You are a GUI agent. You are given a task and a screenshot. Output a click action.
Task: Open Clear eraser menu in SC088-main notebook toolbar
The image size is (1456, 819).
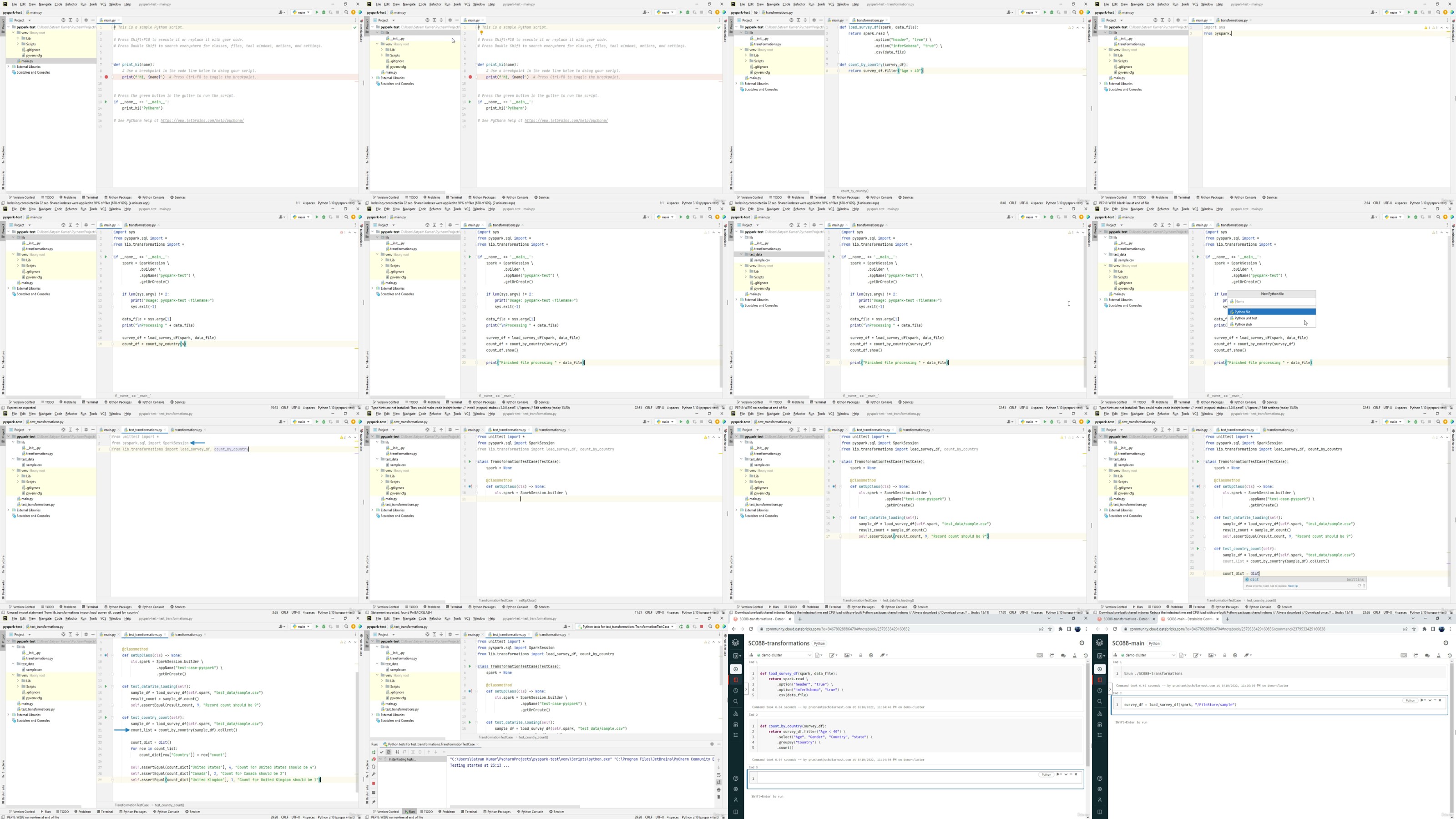[1248, 655]
